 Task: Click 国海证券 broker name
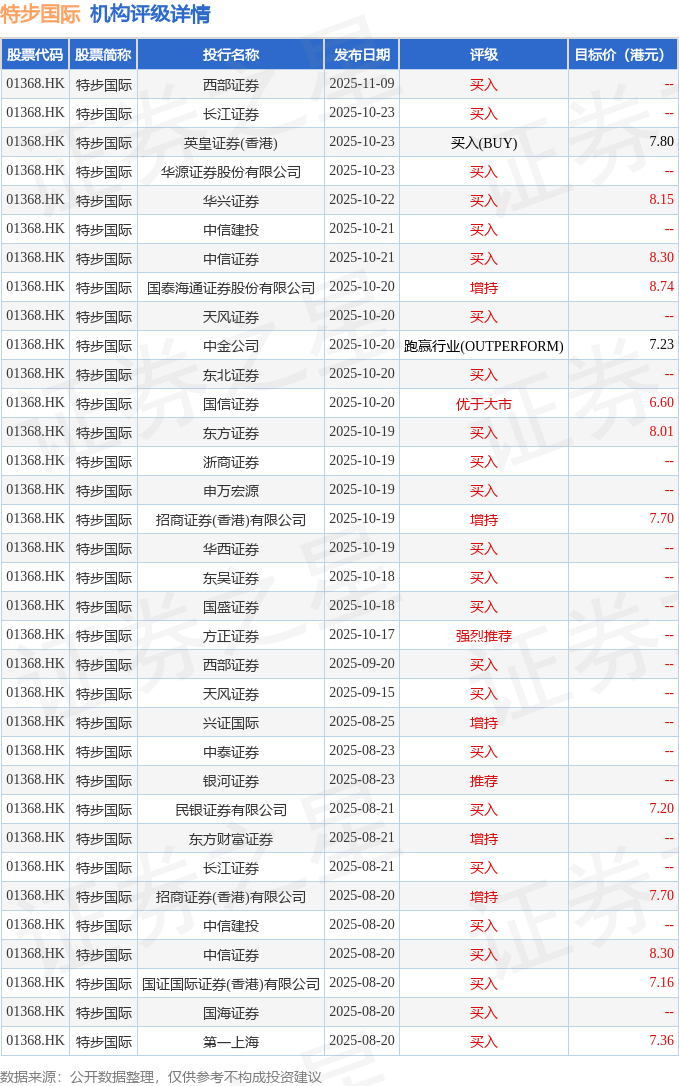231,1013
